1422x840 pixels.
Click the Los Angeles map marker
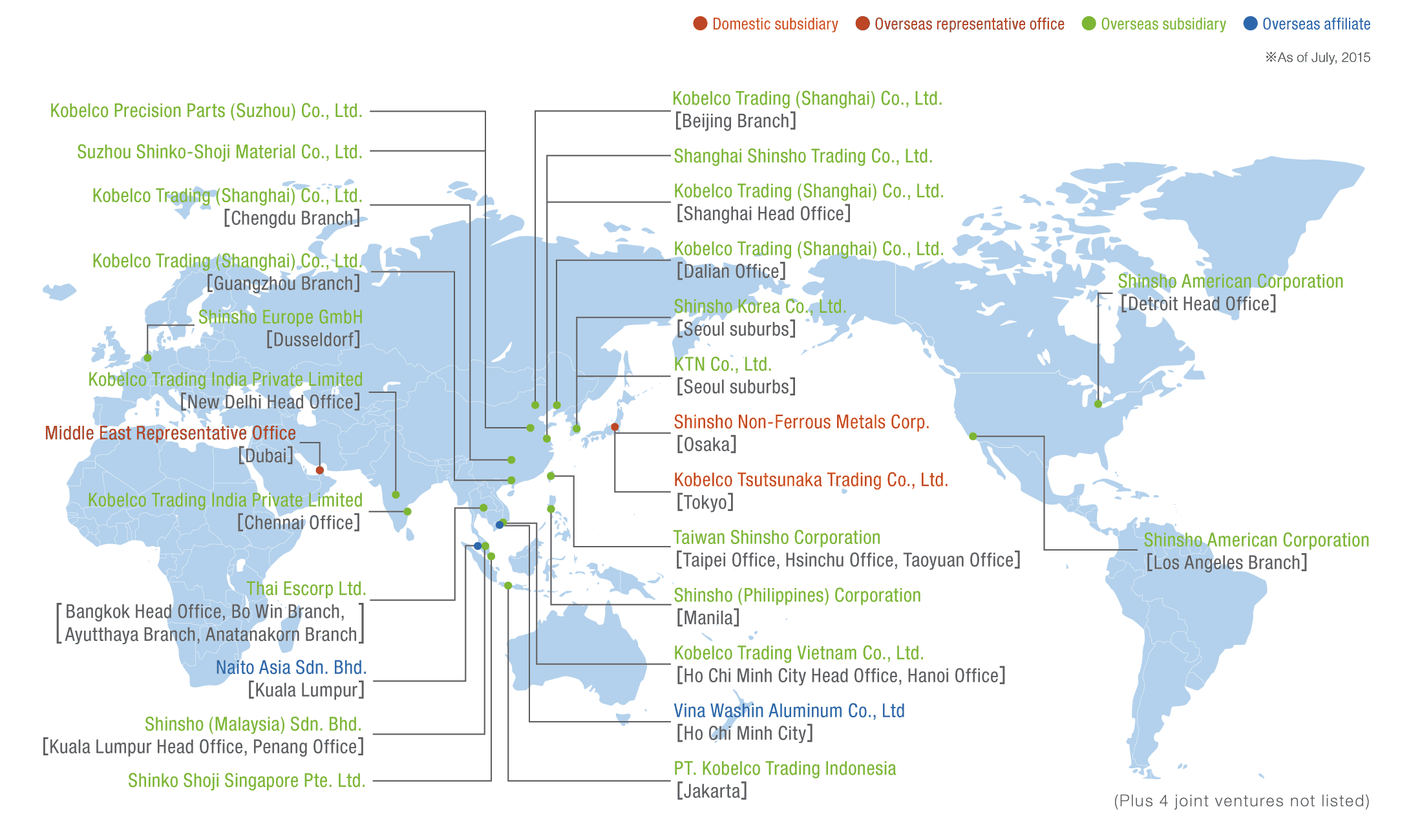click(973, 437)
